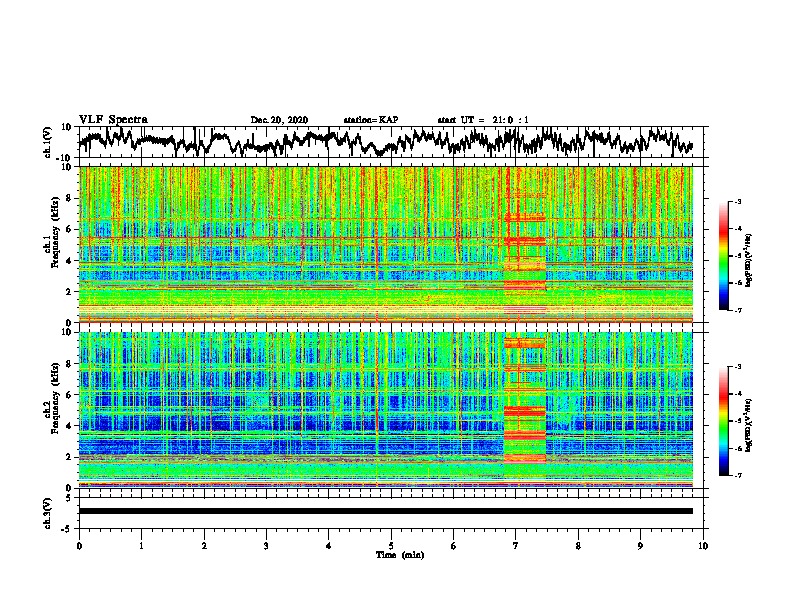Click the "5" tick of the ch.3(V) axis
Viewport: 792px width, 612px height.
click(69, 498)
